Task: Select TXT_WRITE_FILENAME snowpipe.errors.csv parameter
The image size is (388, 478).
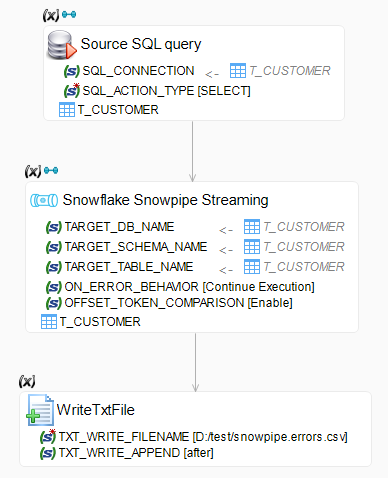Action: (203, 437)
